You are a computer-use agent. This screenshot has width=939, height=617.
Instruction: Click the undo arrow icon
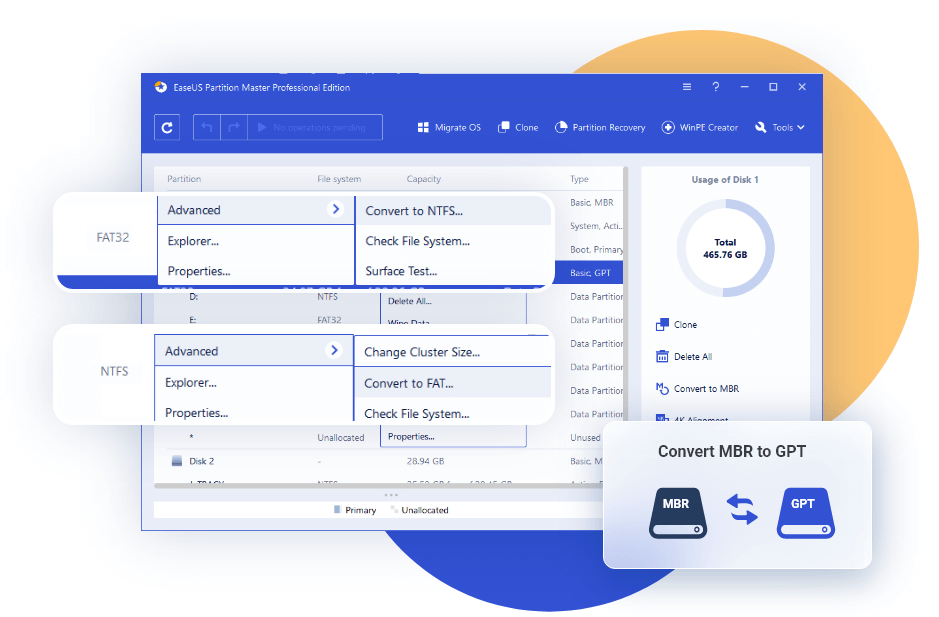[207, 127]
